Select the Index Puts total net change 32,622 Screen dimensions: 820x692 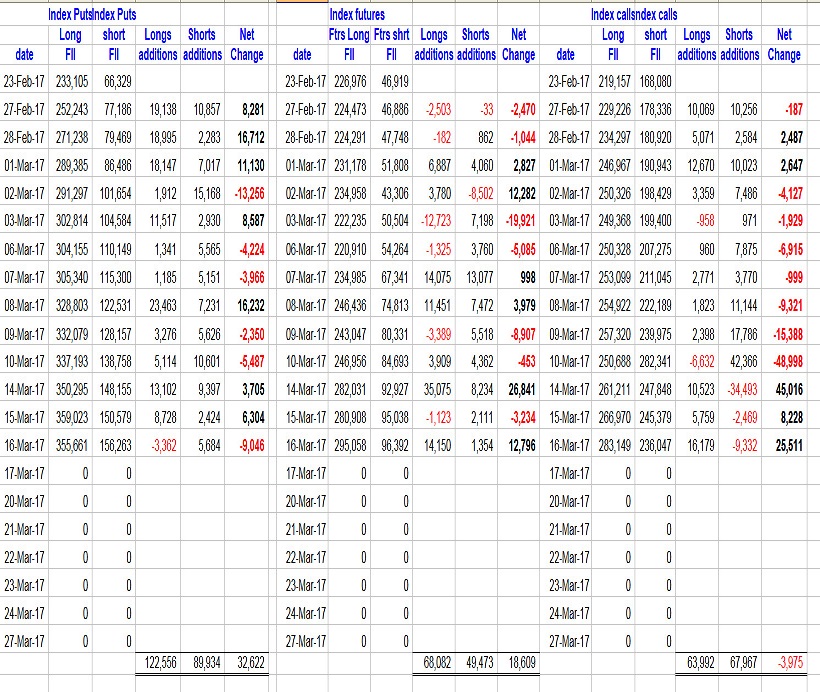coord(246,662)
